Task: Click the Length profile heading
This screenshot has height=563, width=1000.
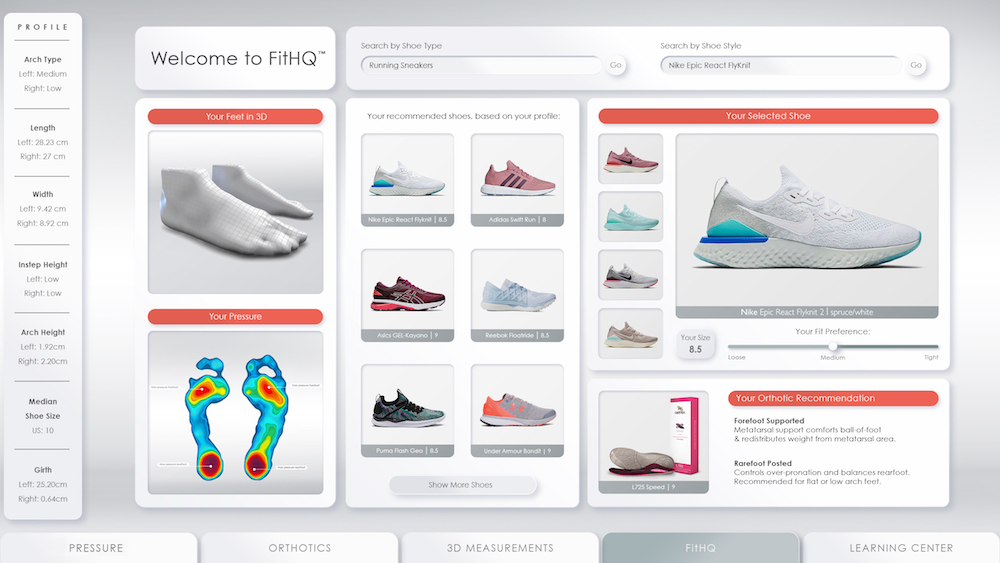Action: 43,128
